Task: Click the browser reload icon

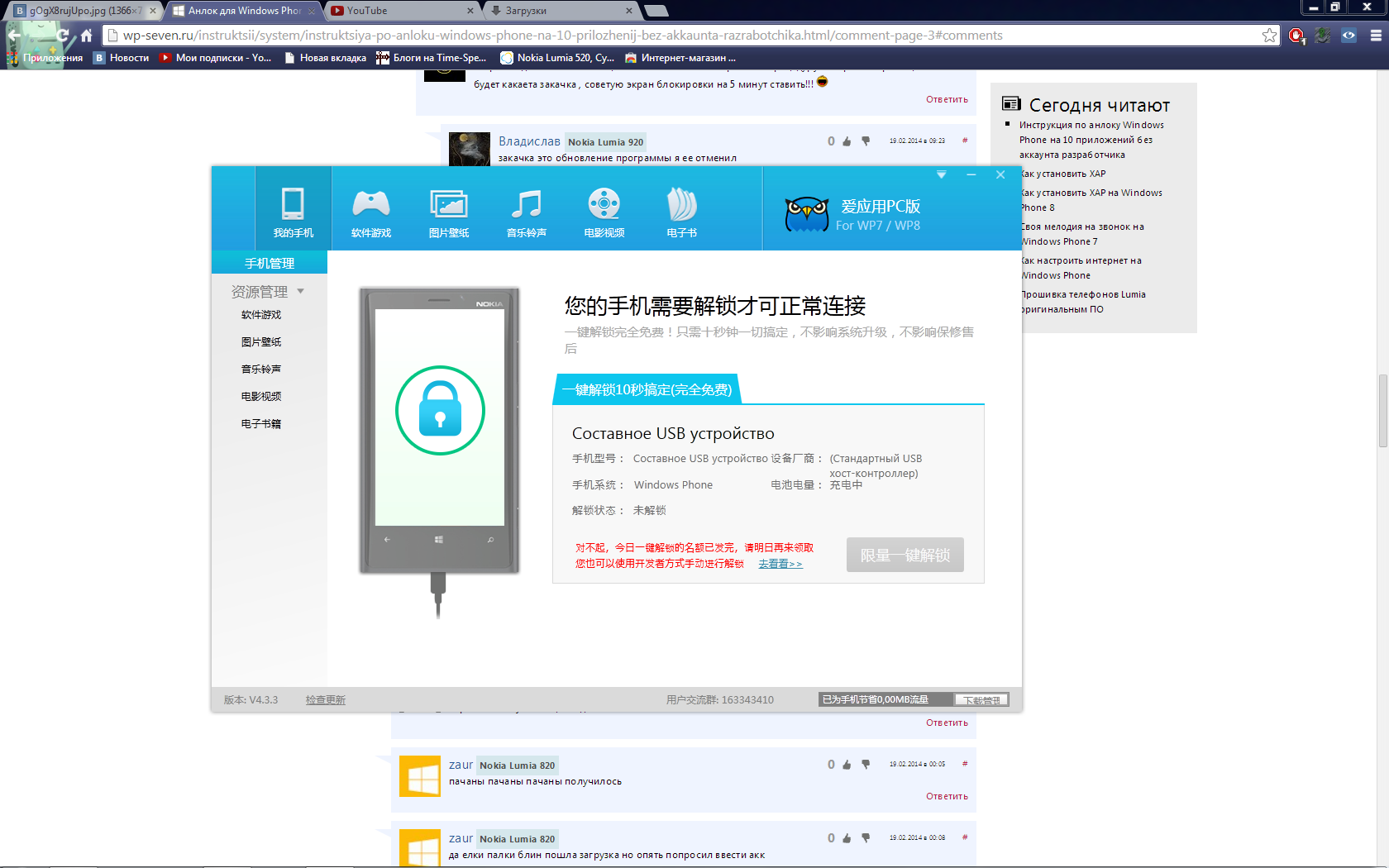Action: pyautogui.click(x=62, y=36)
